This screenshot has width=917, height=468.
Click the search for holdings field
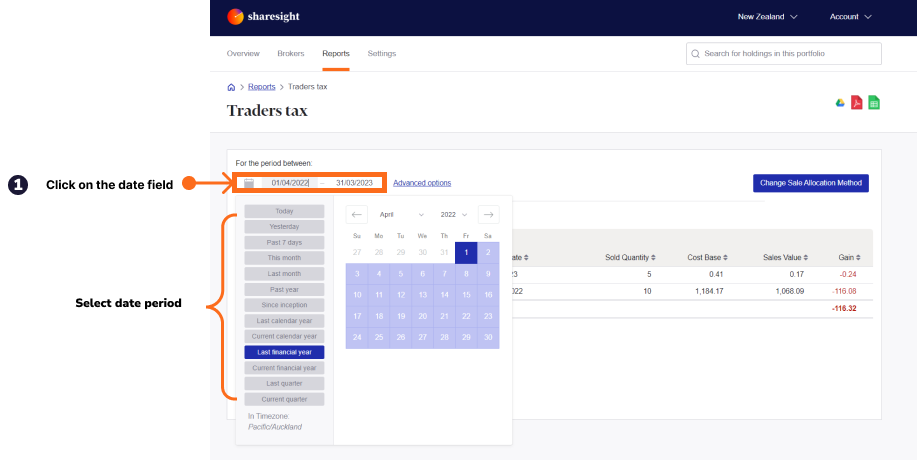[784, 54]
